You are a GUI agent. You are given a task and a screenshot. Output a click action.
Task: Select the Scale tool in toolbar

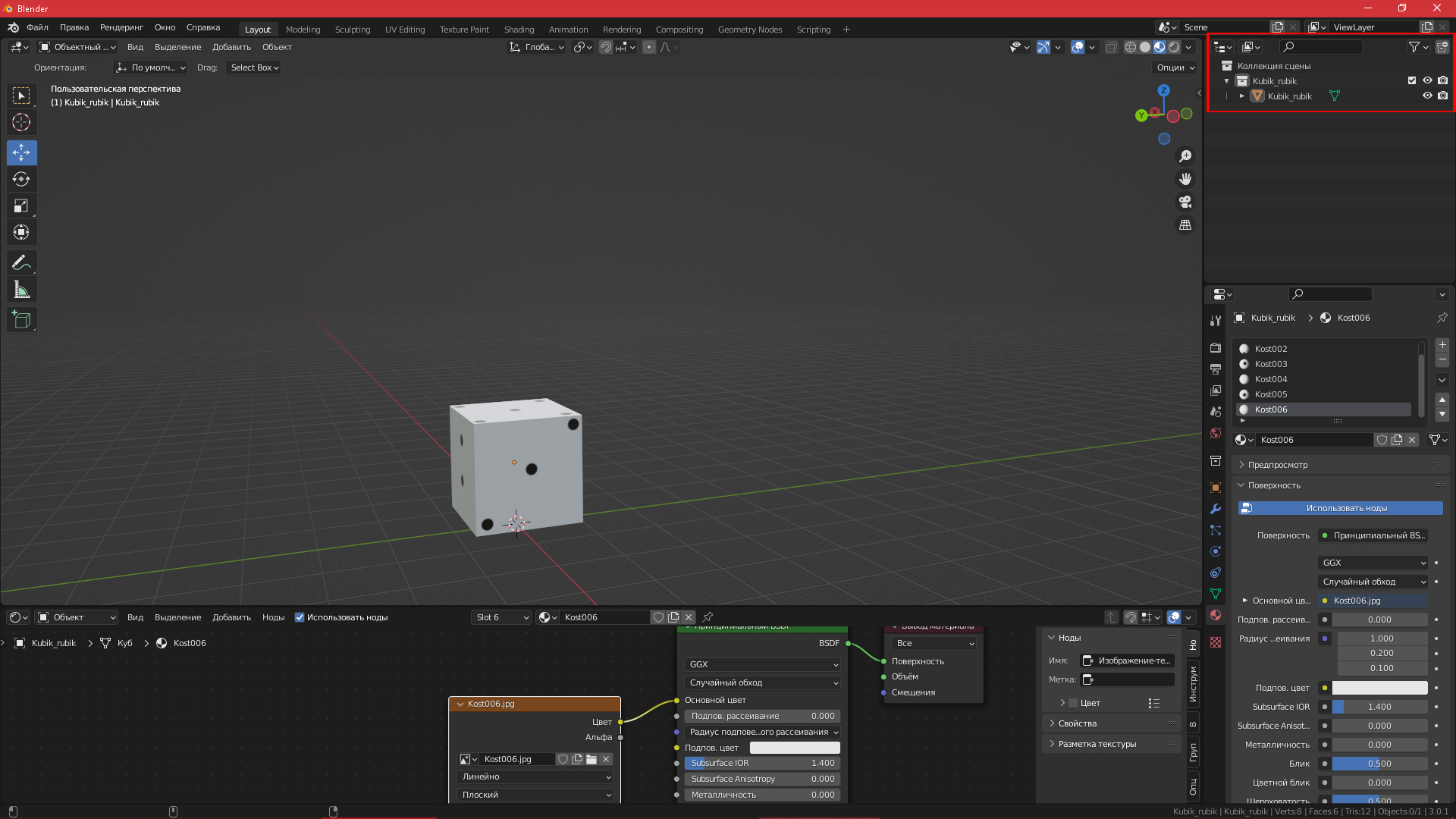[x=21, y=206]
